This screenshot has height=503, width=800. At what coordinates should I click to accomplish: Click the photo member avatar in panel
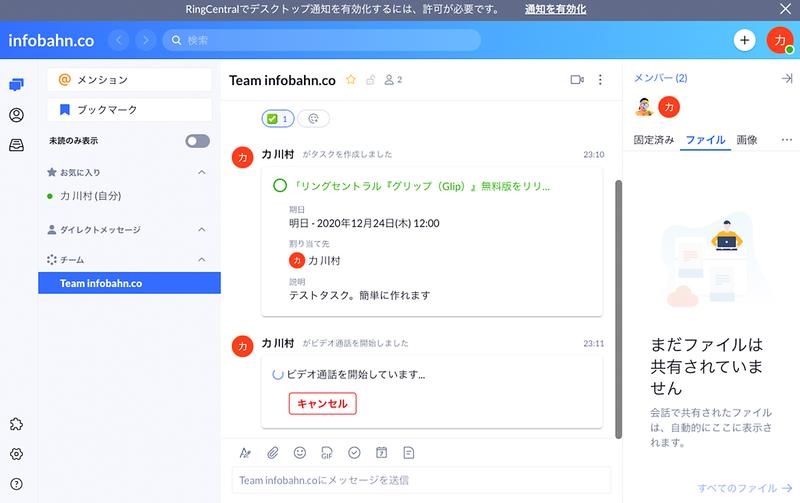(644, 107)
